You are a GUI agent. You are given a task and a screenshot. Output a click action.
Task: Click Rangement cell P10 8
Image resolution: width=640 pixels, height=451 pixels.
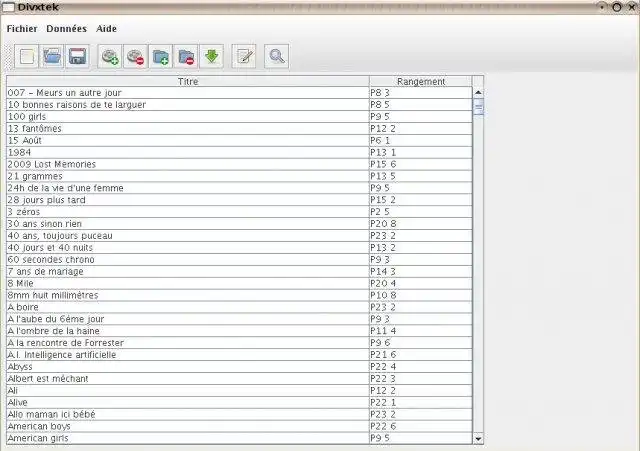click(421, 295)
